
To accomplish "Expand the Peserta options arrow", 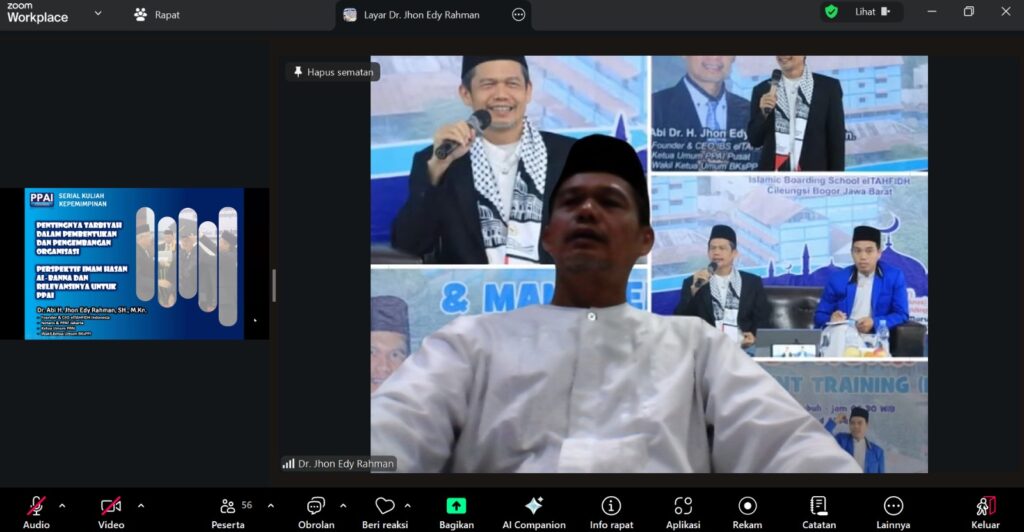I will [x=270, y=505].
